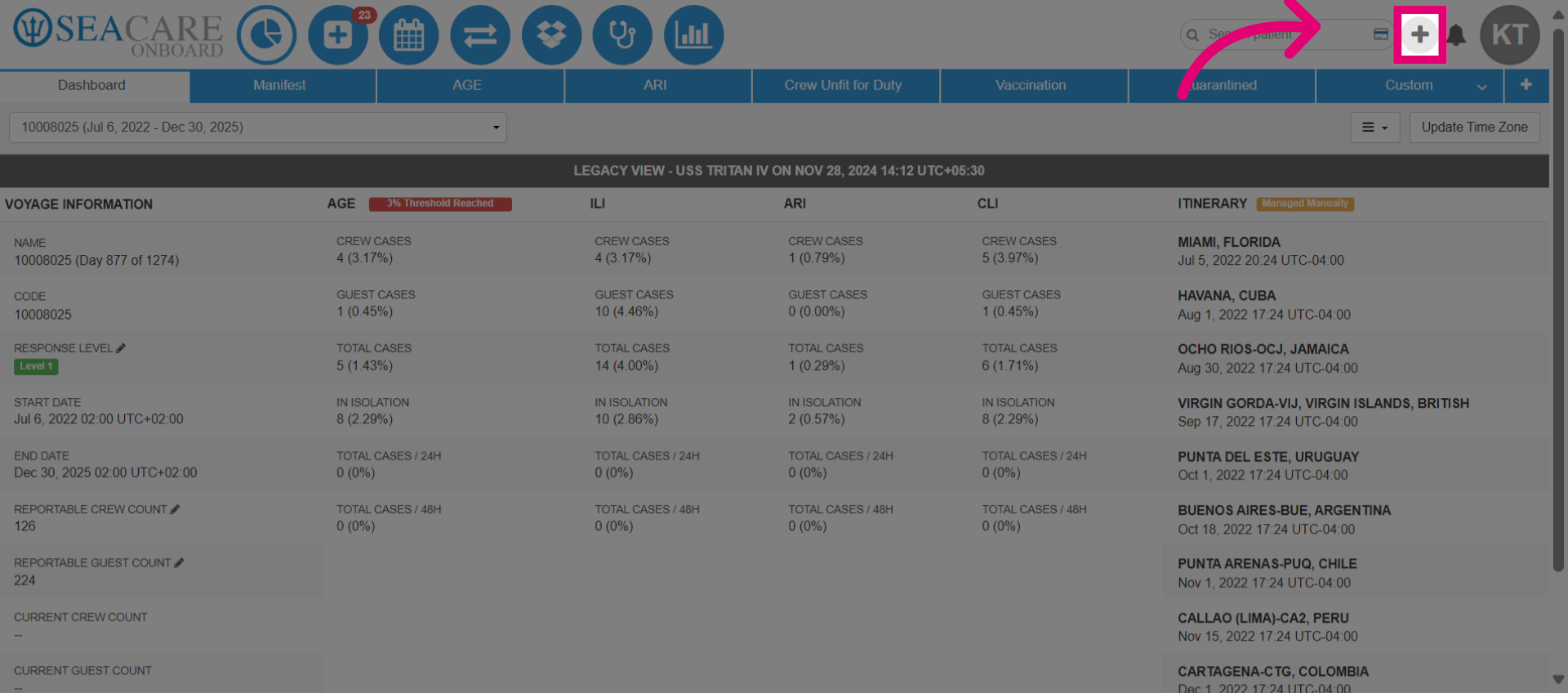The height and width of the screenshot is (693, 1568).
Task: Select OCHO RIOS-OCJ, JAMAICA itinerary entry
Action: click(1356, 358)
